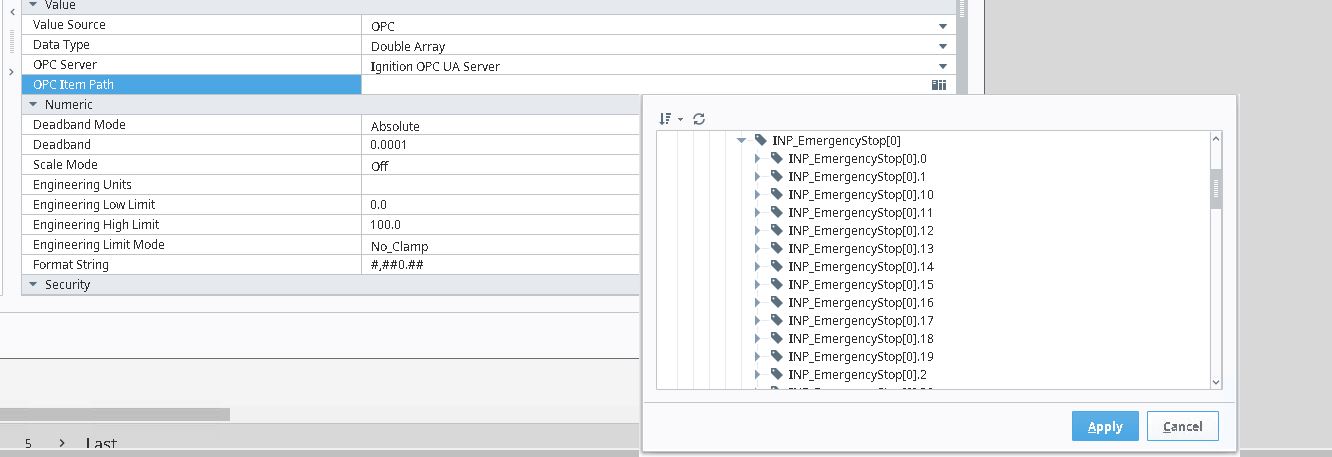Viewport: 1332px width, 457px height.
Task: Expand the INP_EmergencyStop[0].18 node
Action: click(x=758, y=339)
